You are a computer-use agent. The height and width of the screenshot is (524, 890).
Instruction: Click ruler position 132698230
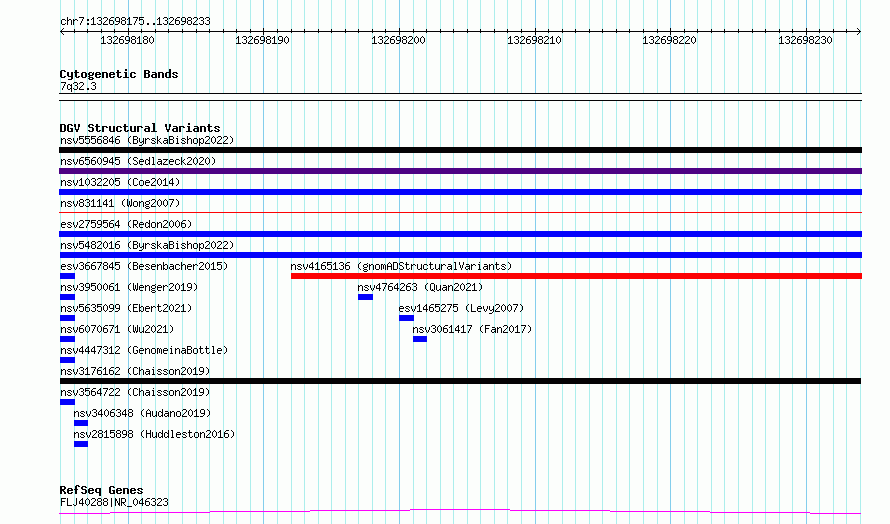805,40
